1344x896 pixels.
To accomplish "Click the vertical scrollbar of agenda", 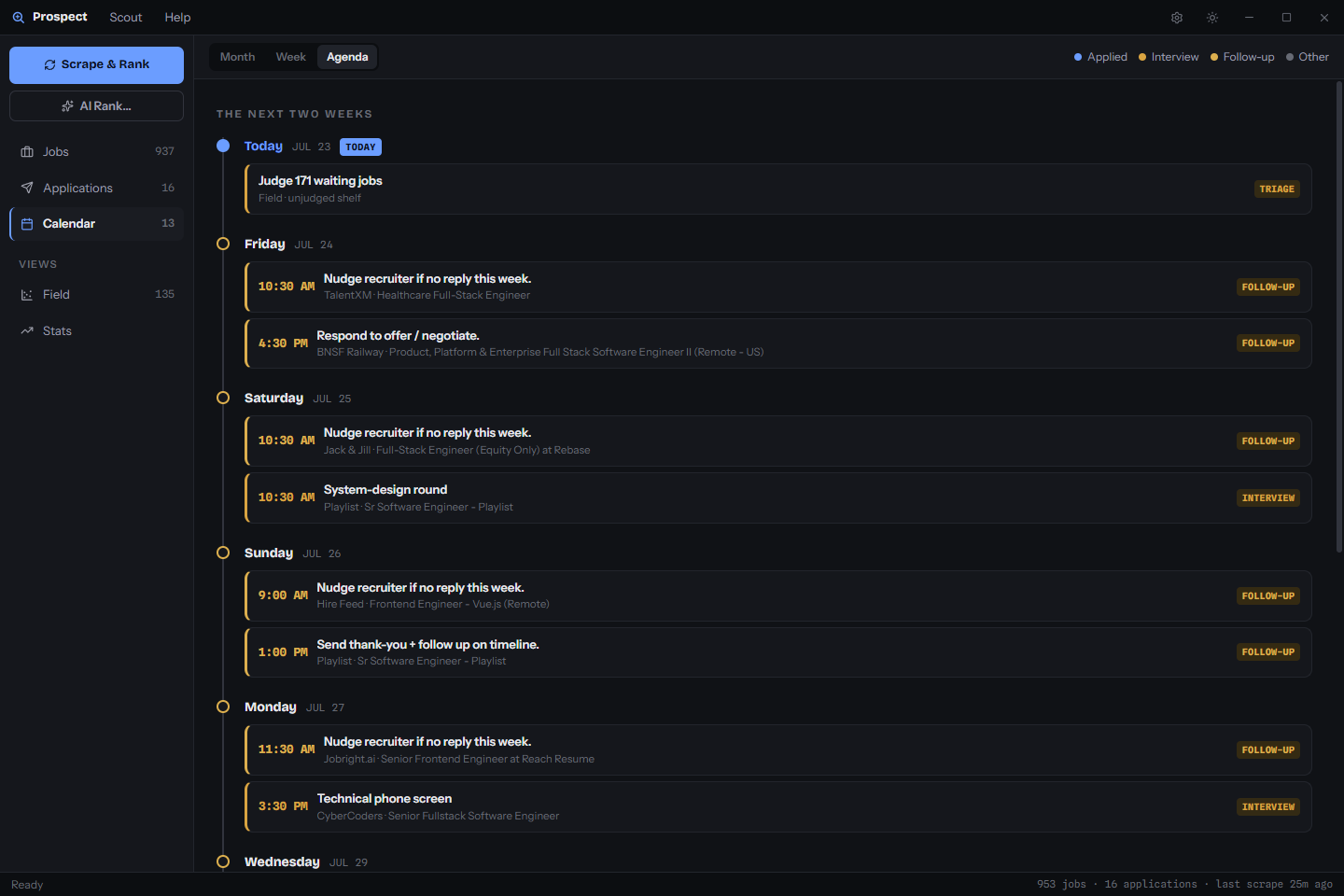I will (1338, 315).
